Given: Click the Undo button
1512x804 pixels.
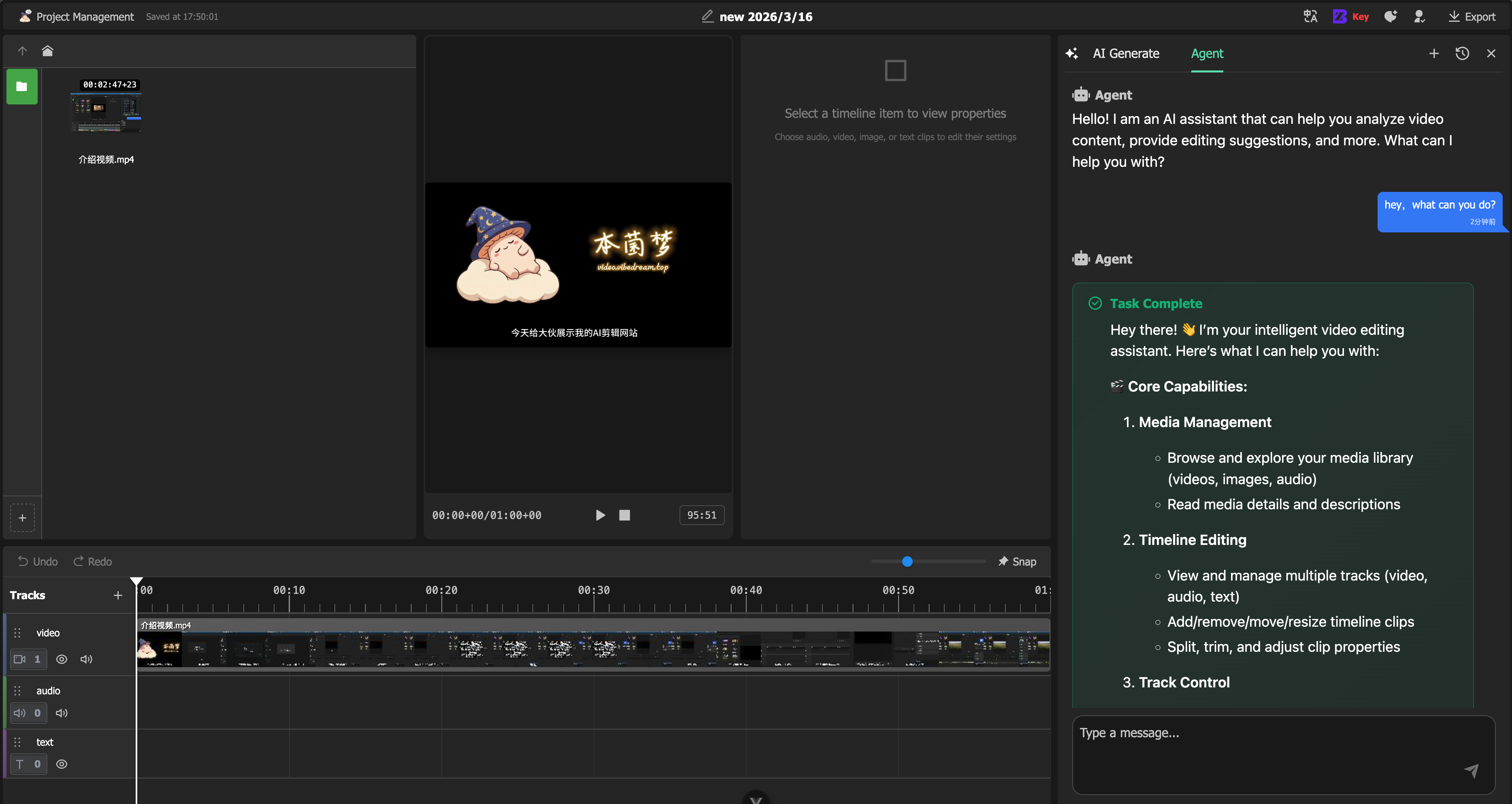Looking at the screenshot, I should pyautogui.click(x=38, y=562).
